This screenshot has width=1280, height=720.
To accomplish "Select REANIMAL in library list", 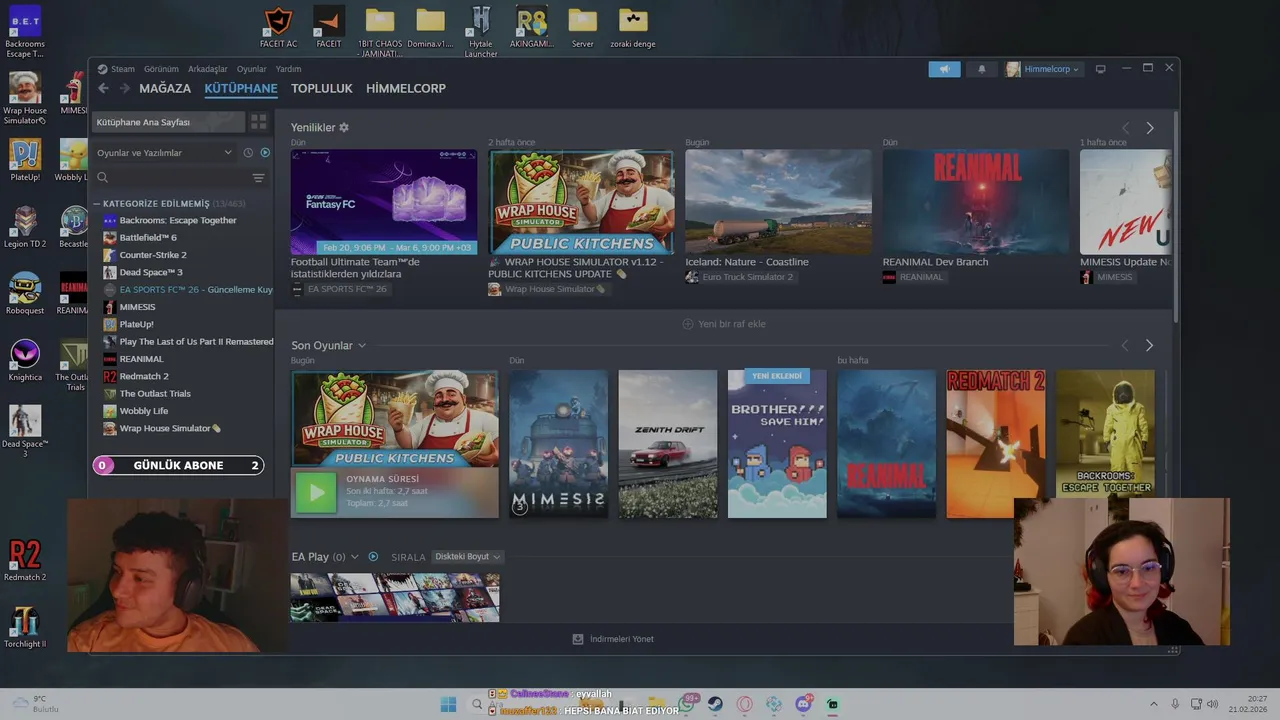I will tap(141, 359).
